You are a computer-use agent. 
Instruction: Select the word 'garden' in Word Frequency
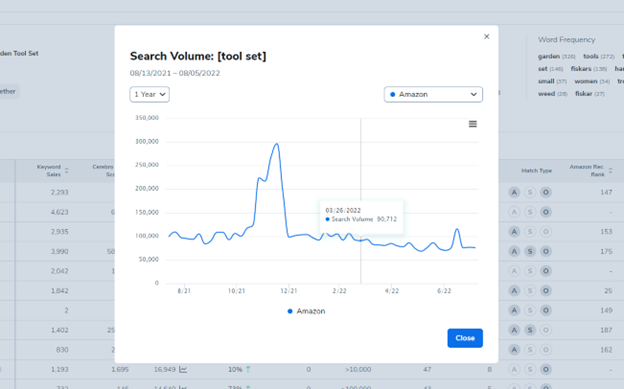click(549, 57)
